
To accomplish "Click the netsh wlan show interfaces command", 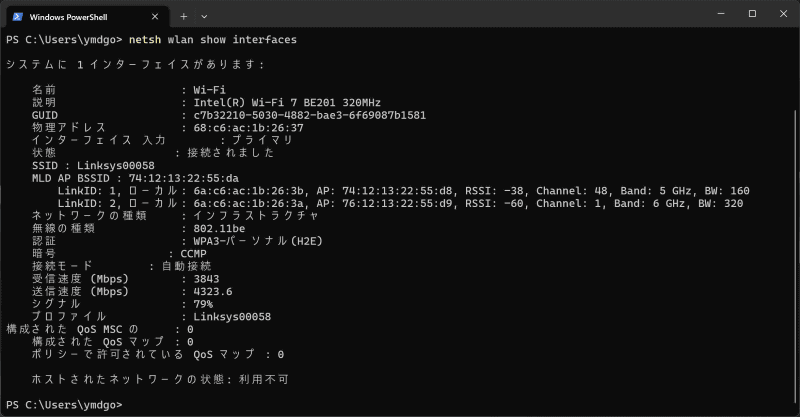I will 212,39.
